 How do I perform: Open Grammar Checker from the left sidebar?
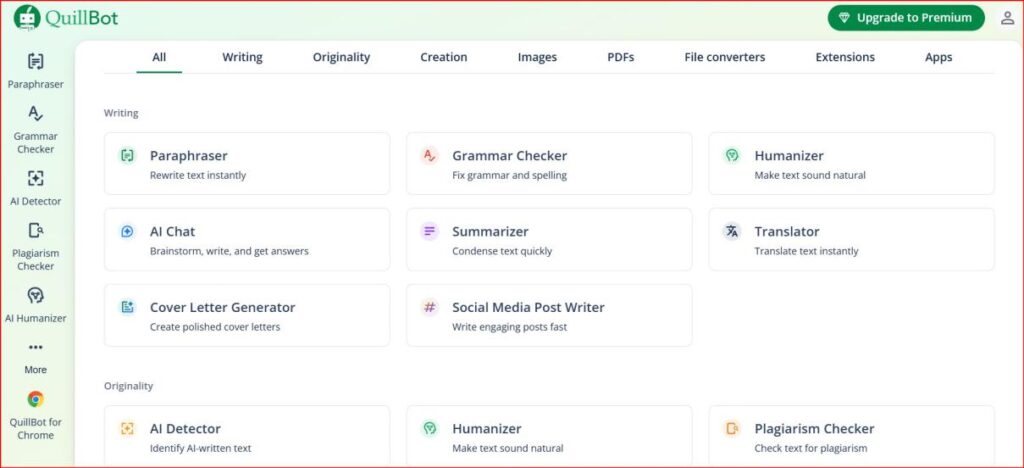(x=36, y=130)
